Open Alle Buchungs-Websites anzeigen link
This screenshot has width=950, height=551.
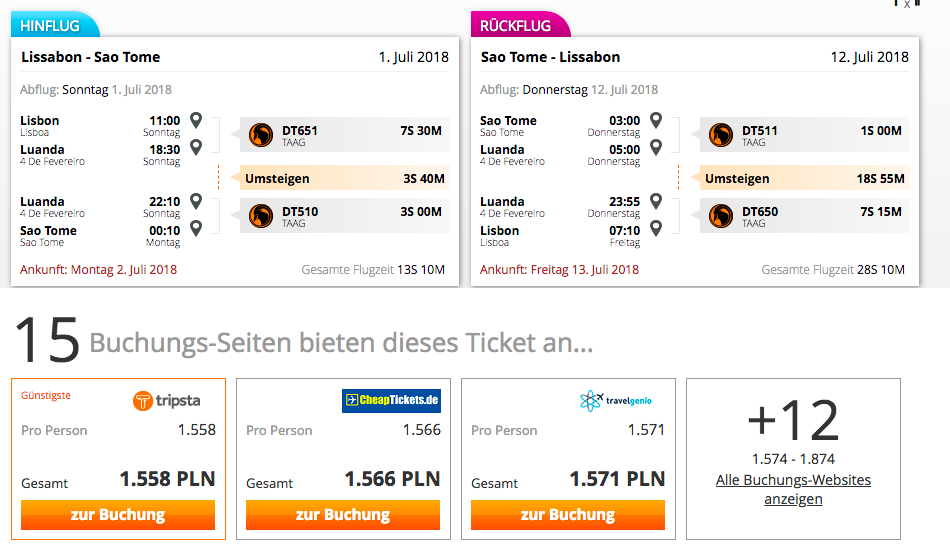793,489
